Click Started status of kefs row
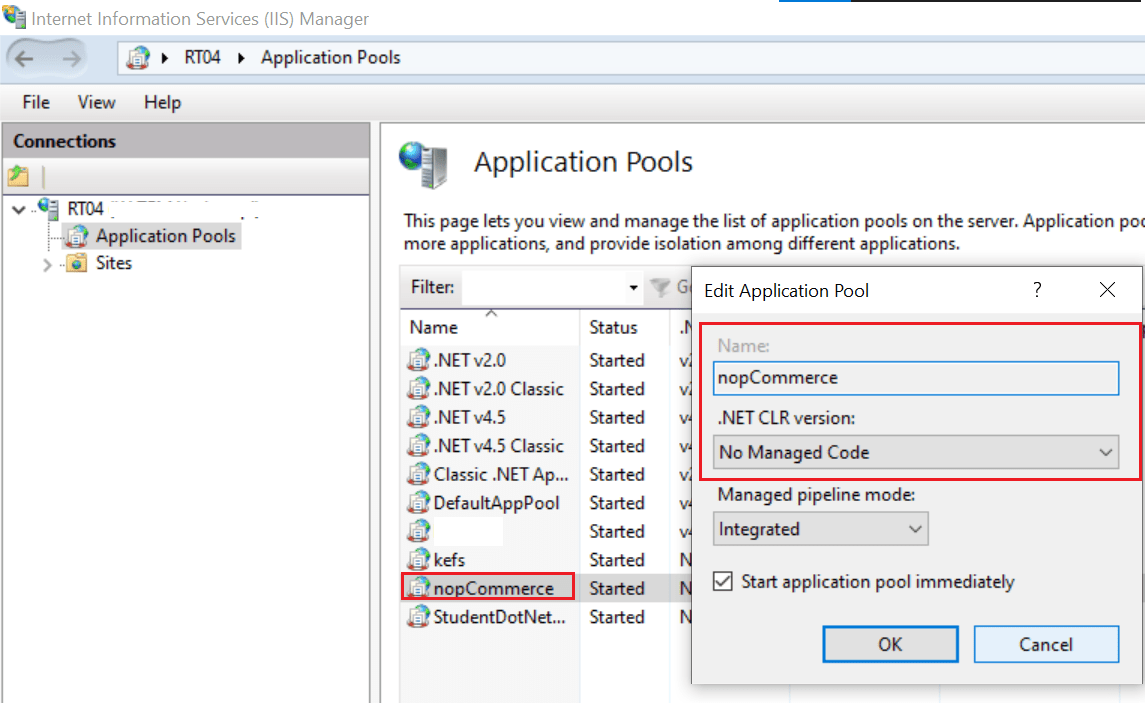 pyautogui.click(x=617, y=560)
